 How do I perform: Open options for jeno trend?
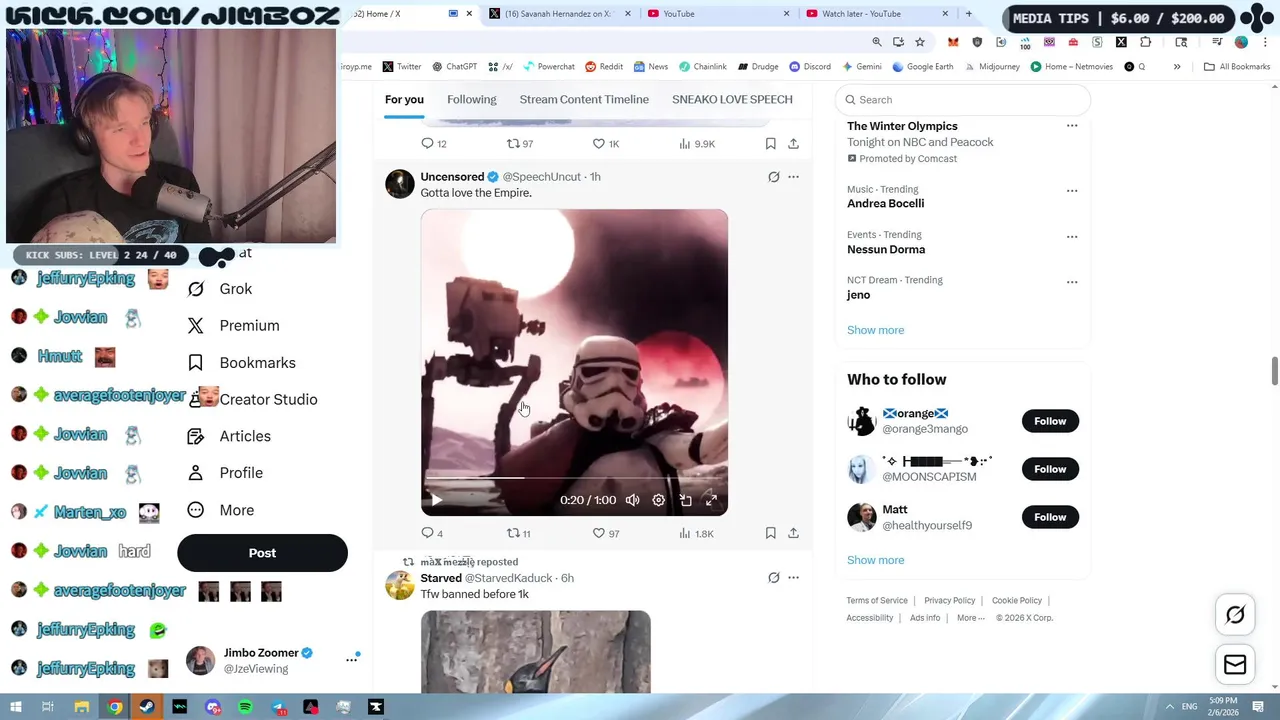tap(1072, 281)
